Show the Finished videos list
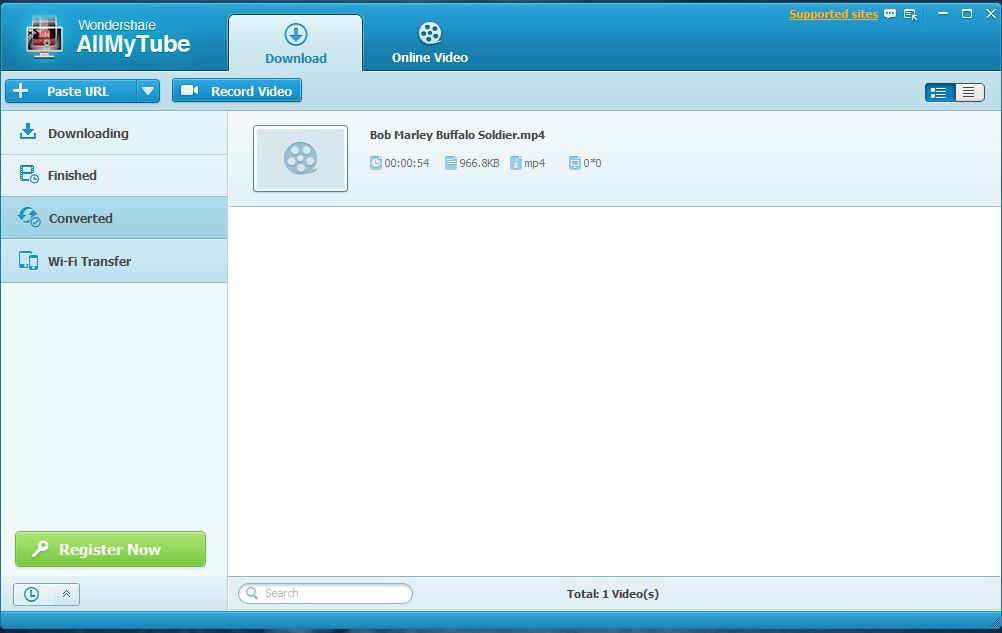 [x=72, y=175]
